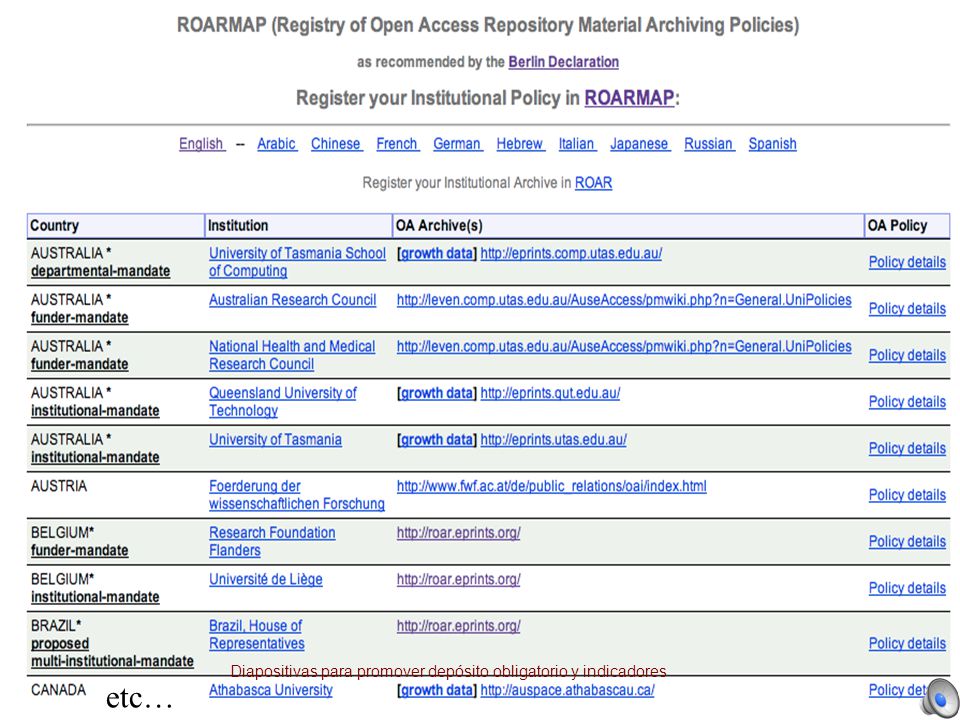The width and height of the screenshot is (960, 720).
Task: Open Brazil, House of Representatives link
Action: click(257, 634)
